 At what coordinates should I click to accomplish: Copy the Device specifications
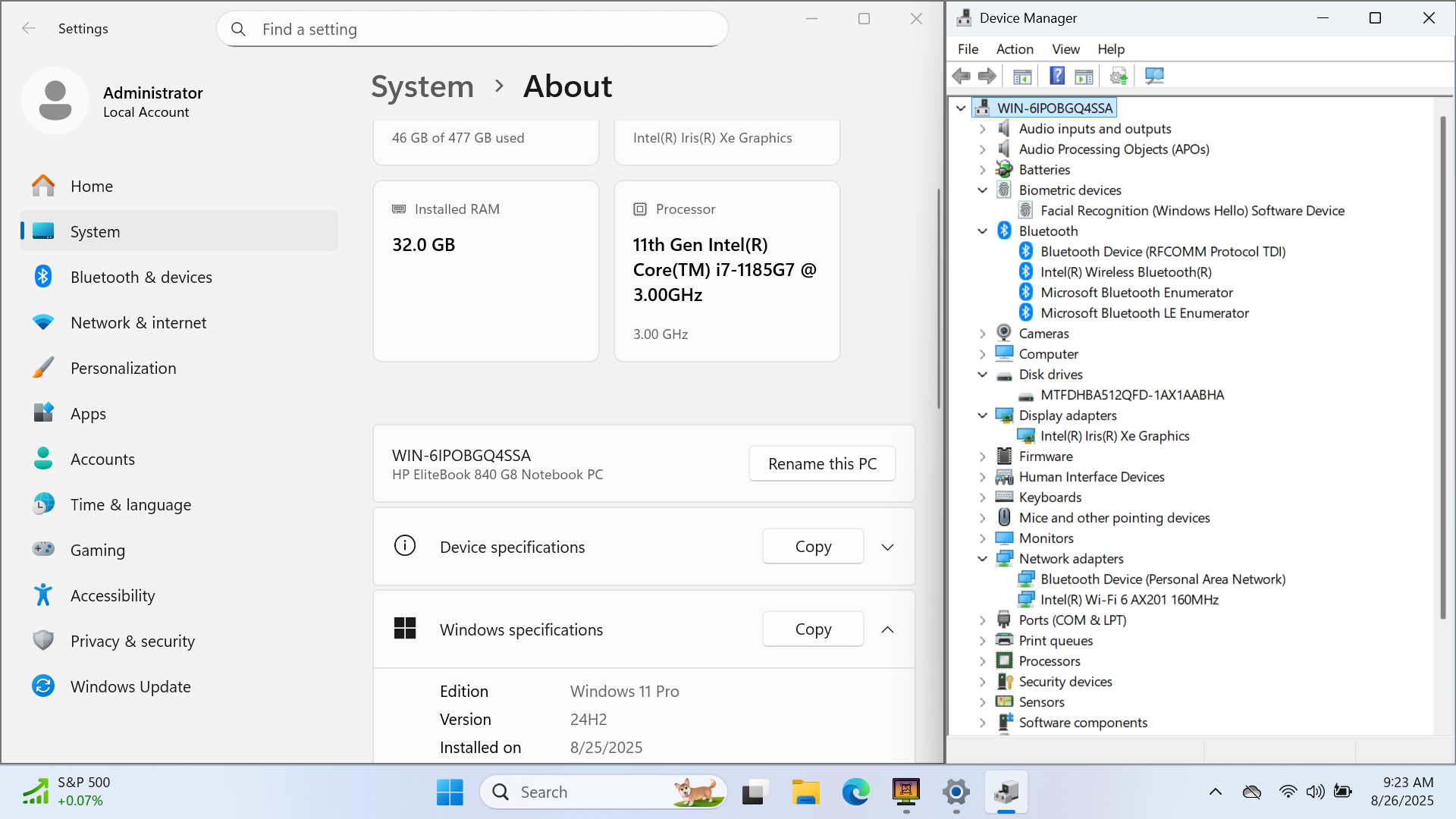(813, 546)
